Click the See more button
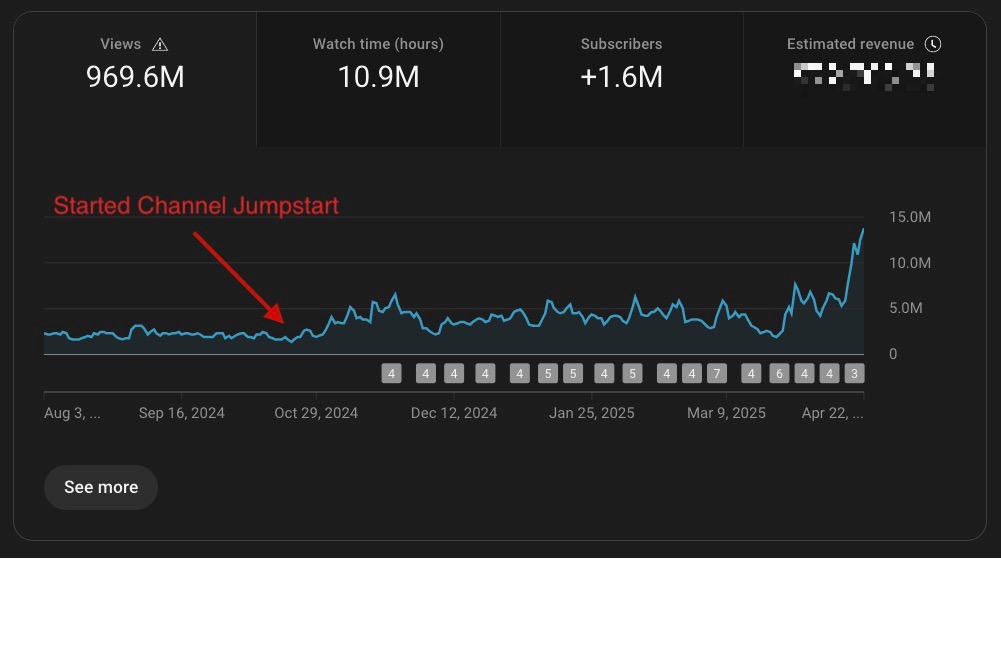Screen dimensions: 1001x654 100,487
